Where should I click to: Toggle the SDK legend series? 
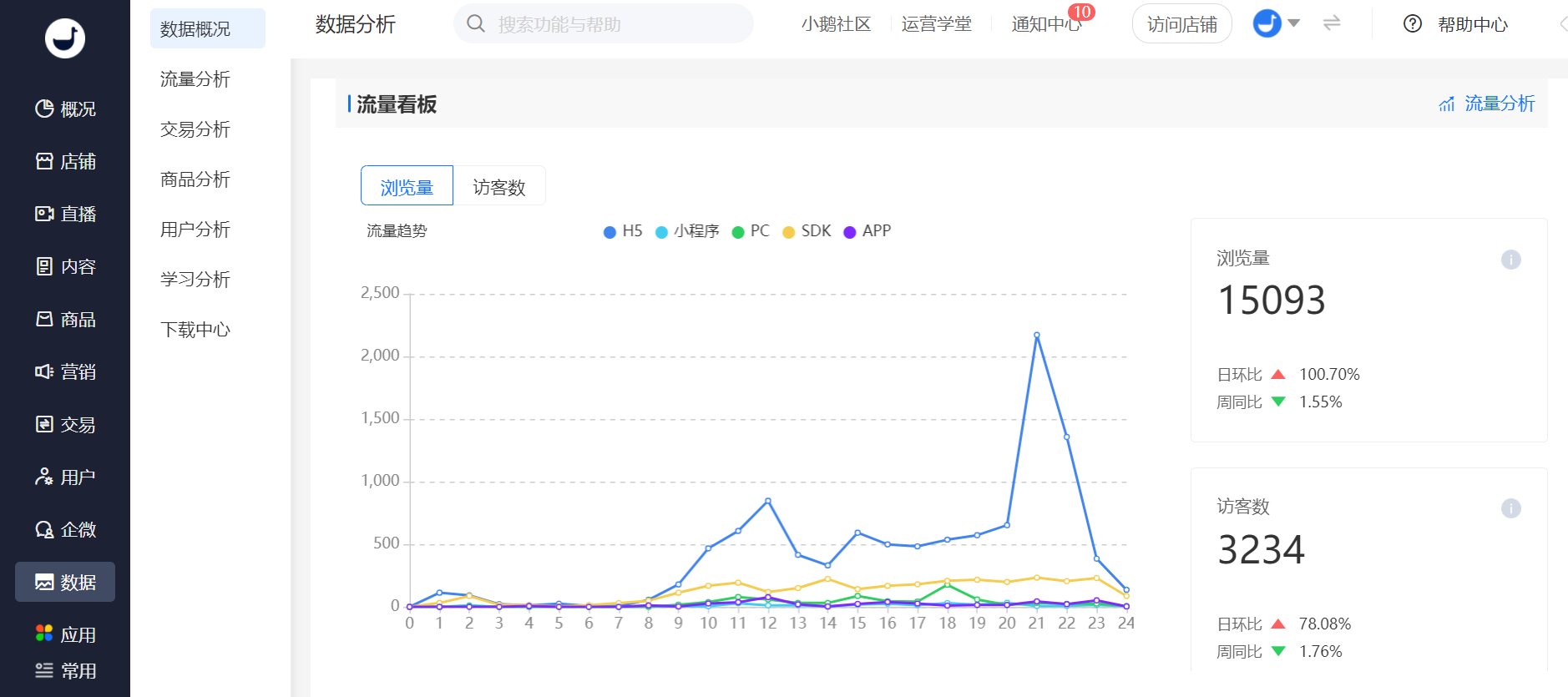807,231
